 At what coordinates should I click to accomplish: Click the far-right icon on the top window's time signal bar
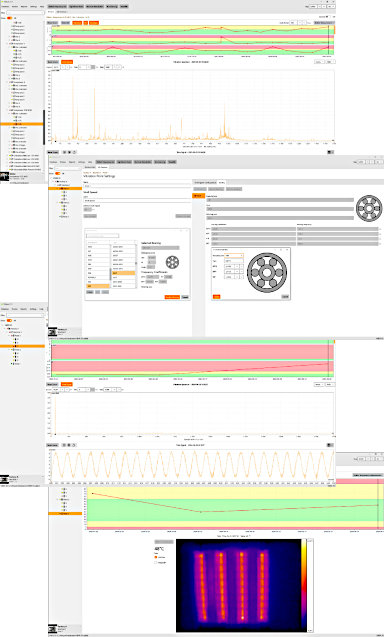pos(331,152)
